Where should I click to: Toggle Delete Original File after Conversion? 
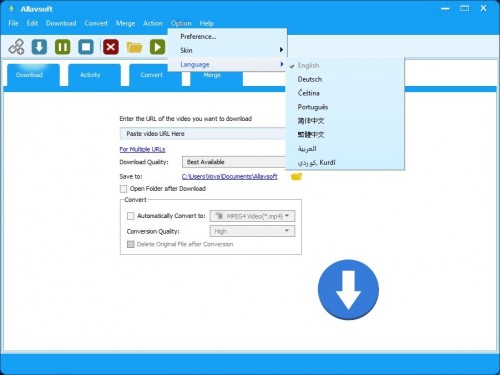(x=131, y=244)
